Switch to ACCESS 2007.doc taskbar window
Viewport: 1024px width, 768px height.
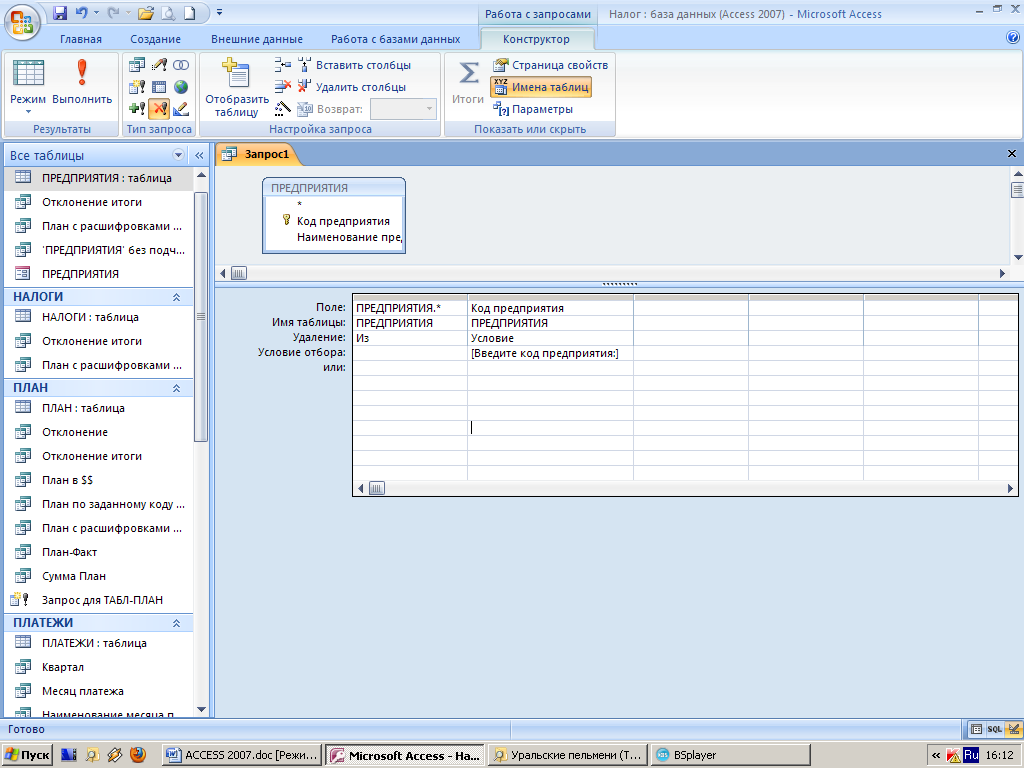242,755
